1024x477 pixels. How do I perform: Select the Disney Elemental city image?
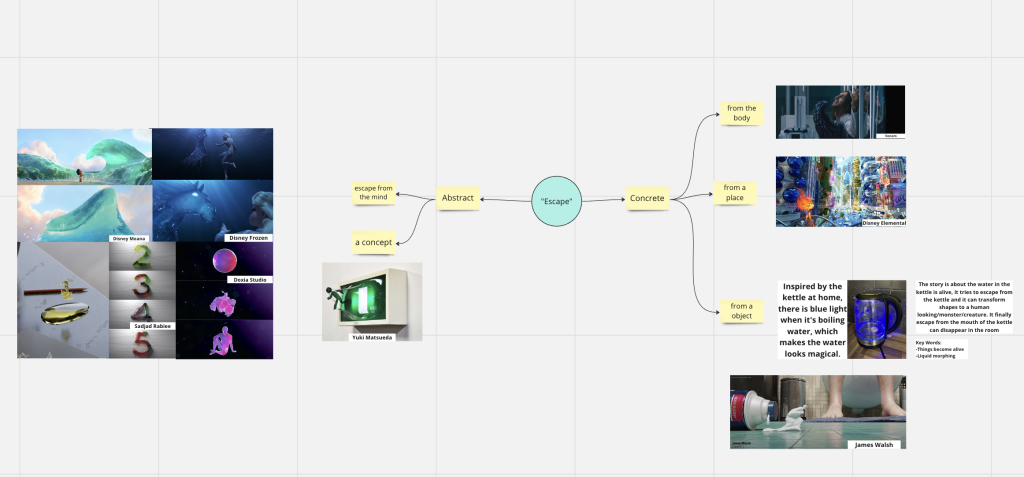point(840,191)
